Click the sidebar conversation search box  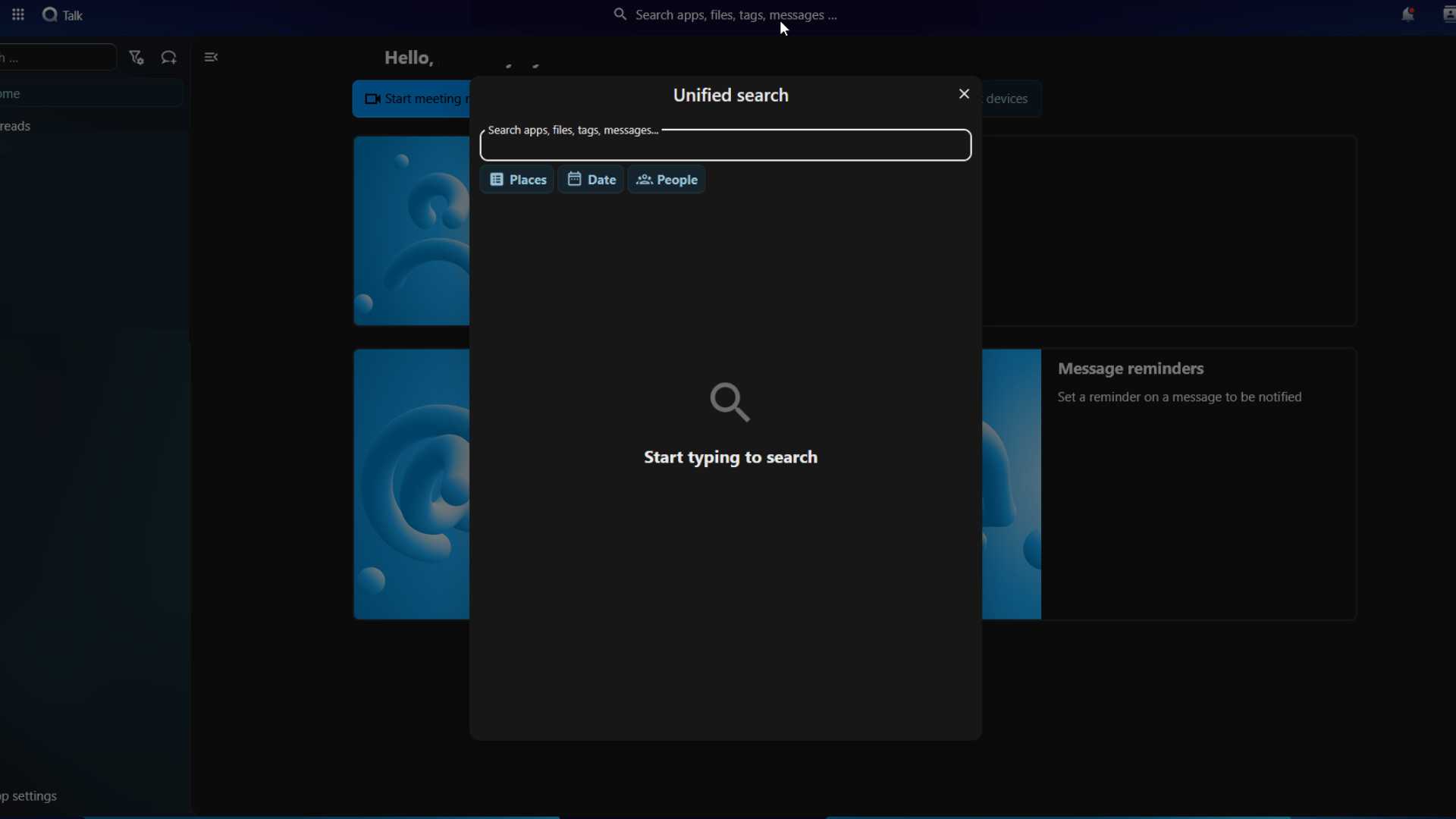tap(58, 58)
